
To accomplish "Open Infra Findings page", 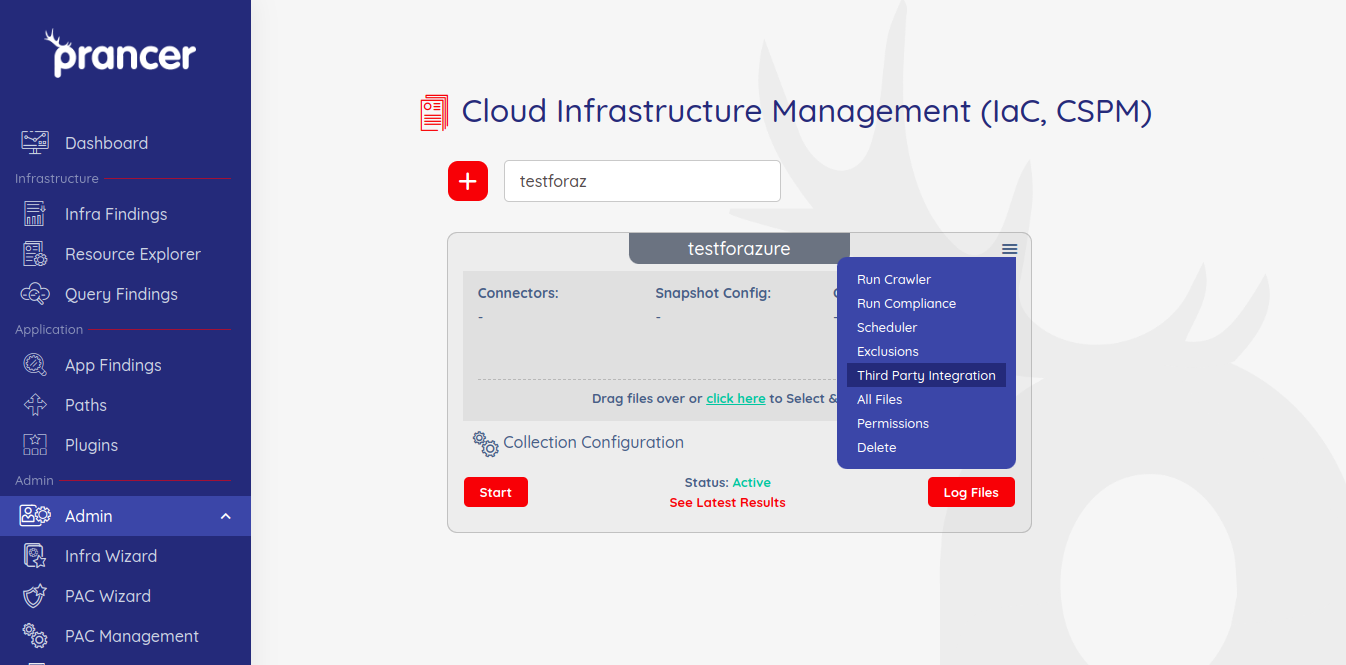I will (116, 214).
